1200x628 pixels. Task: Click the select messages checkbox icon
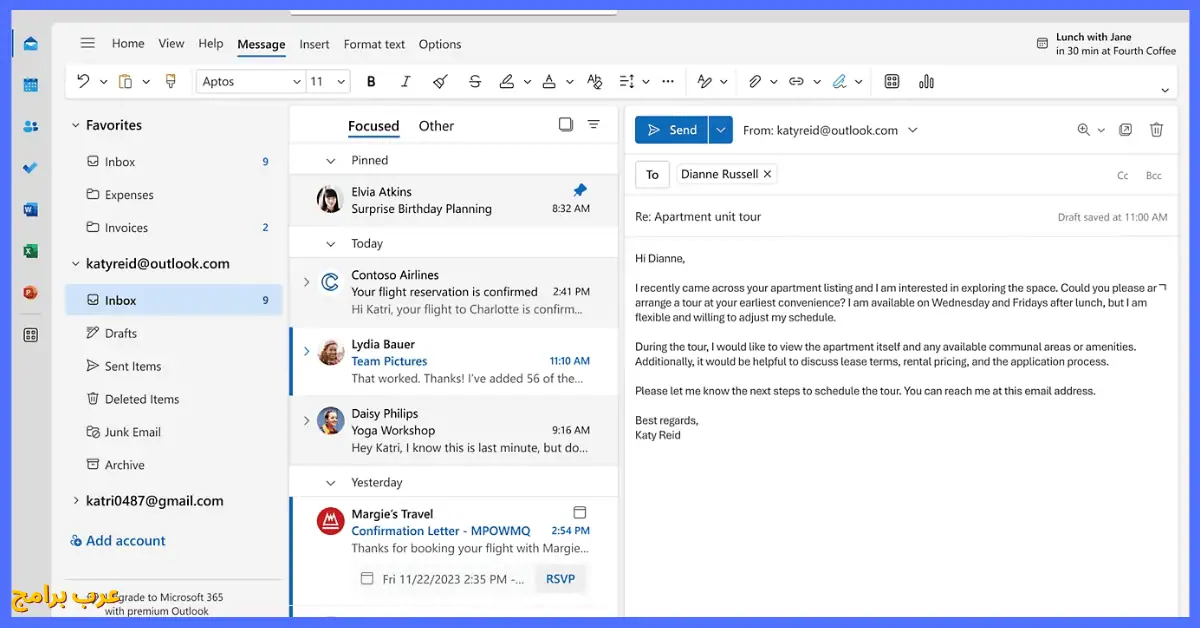click(x=566, y=125)
